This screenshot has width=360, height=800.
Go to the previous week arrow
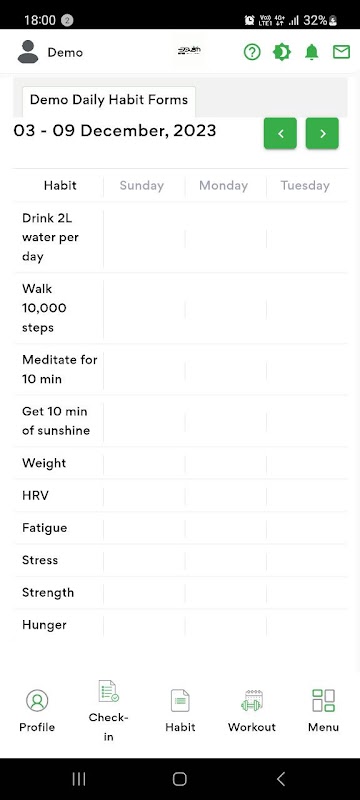280,133
